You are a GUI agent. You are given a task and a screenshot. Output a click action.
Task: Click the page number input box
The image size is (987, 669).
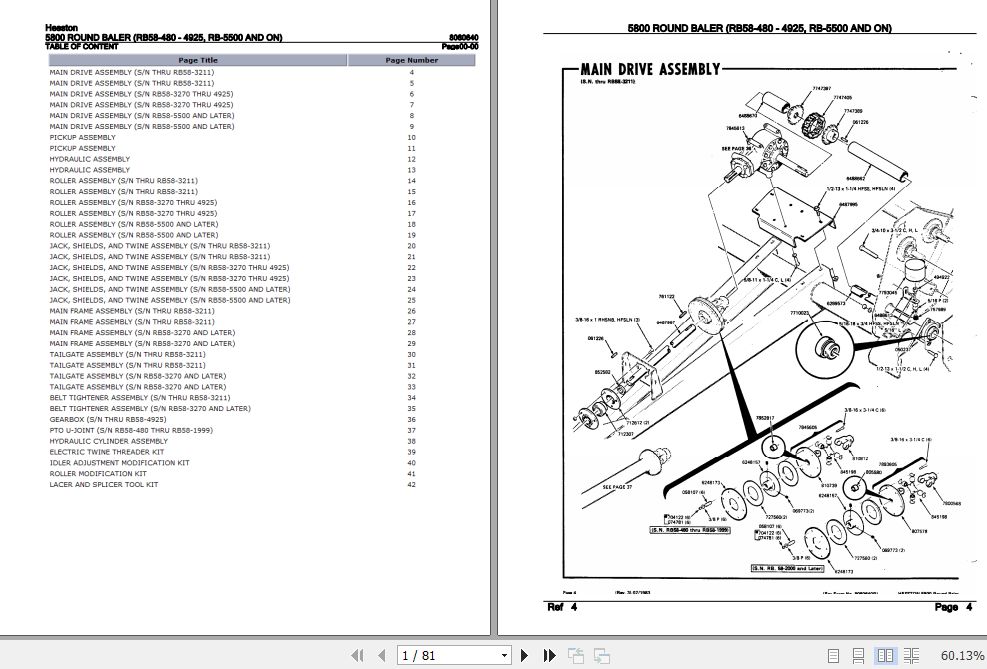tap(445, 655)
